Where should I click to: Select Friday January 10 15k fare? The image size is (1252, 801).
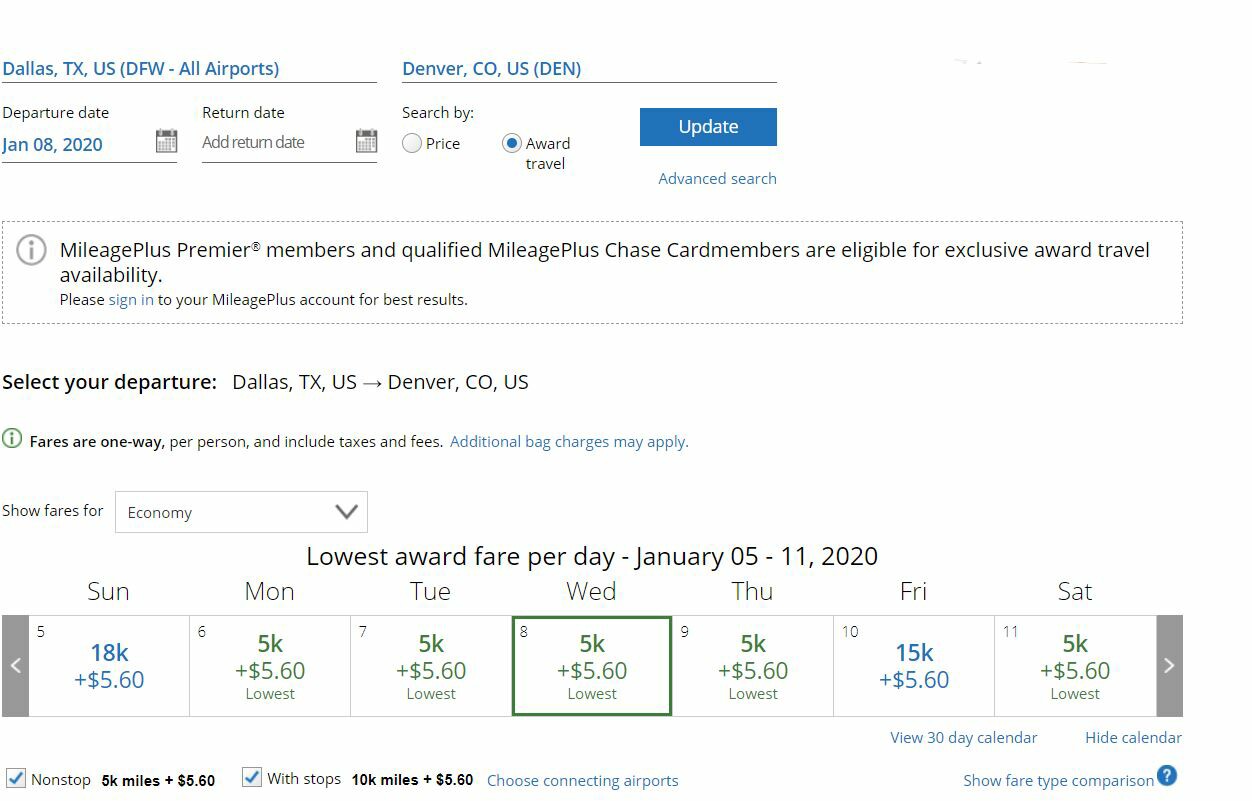point(914,666)
